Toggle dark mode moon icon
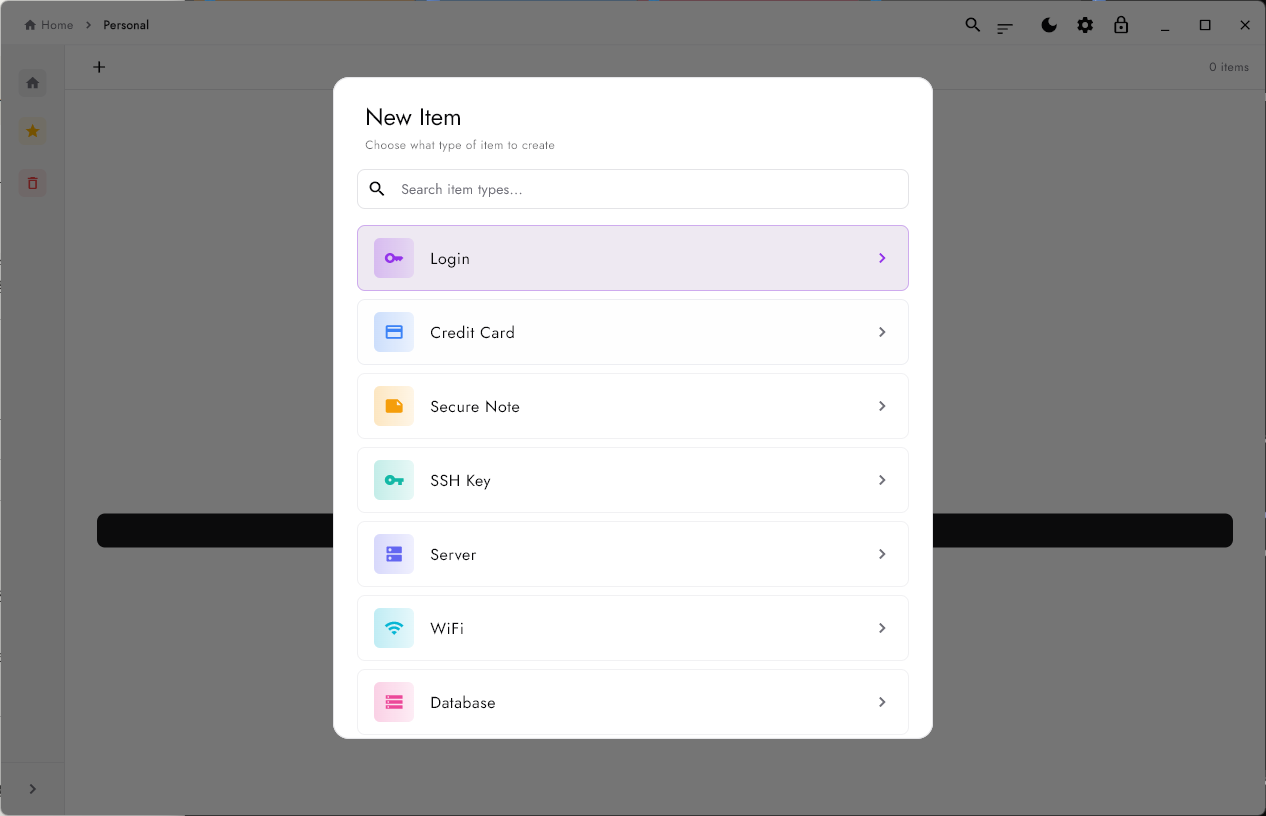 [1049, 25]
